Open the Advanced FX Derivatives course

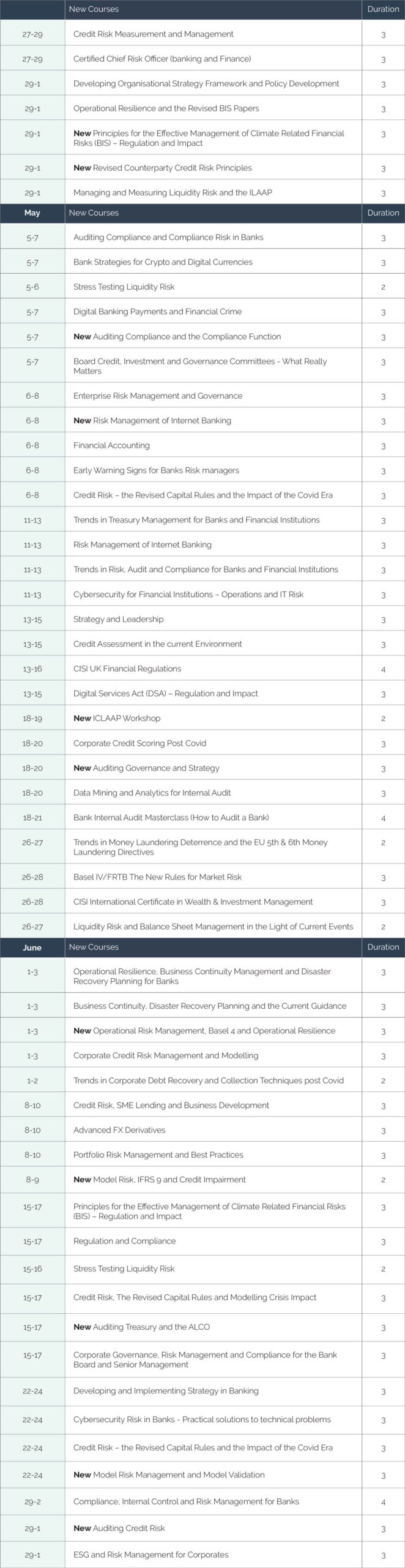[119, 1130]
